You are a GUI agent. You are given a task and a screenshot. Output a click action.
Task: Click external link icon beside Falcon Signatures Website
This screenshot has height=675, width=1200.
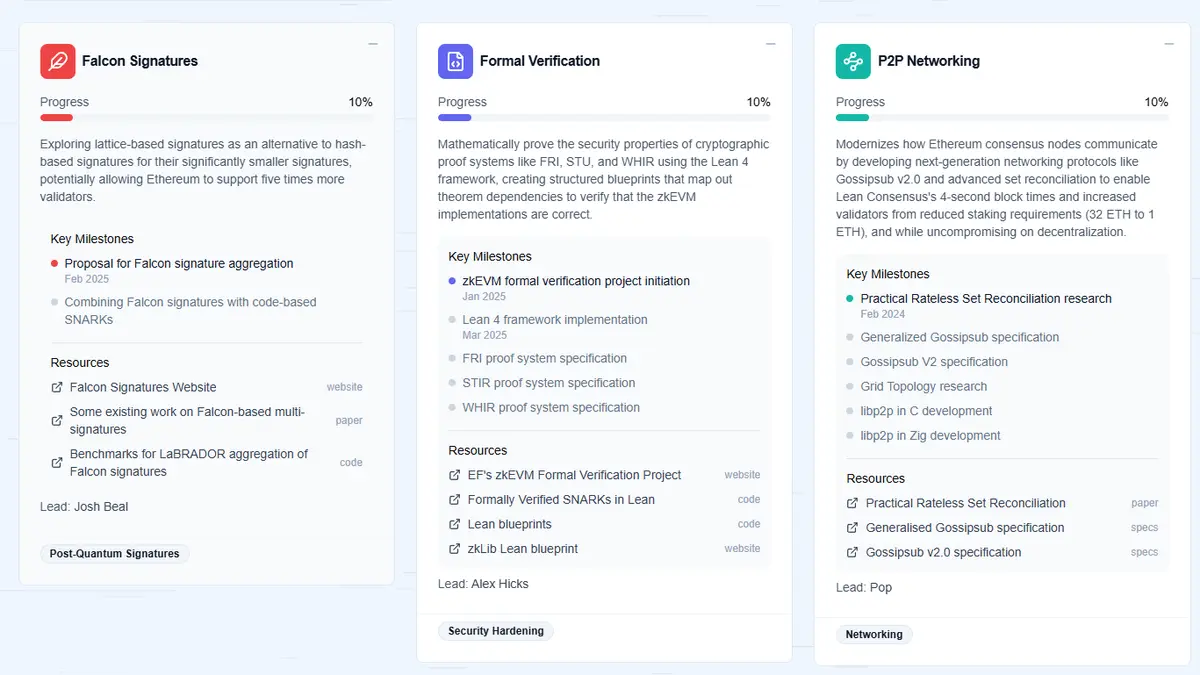tap(57, 387)
